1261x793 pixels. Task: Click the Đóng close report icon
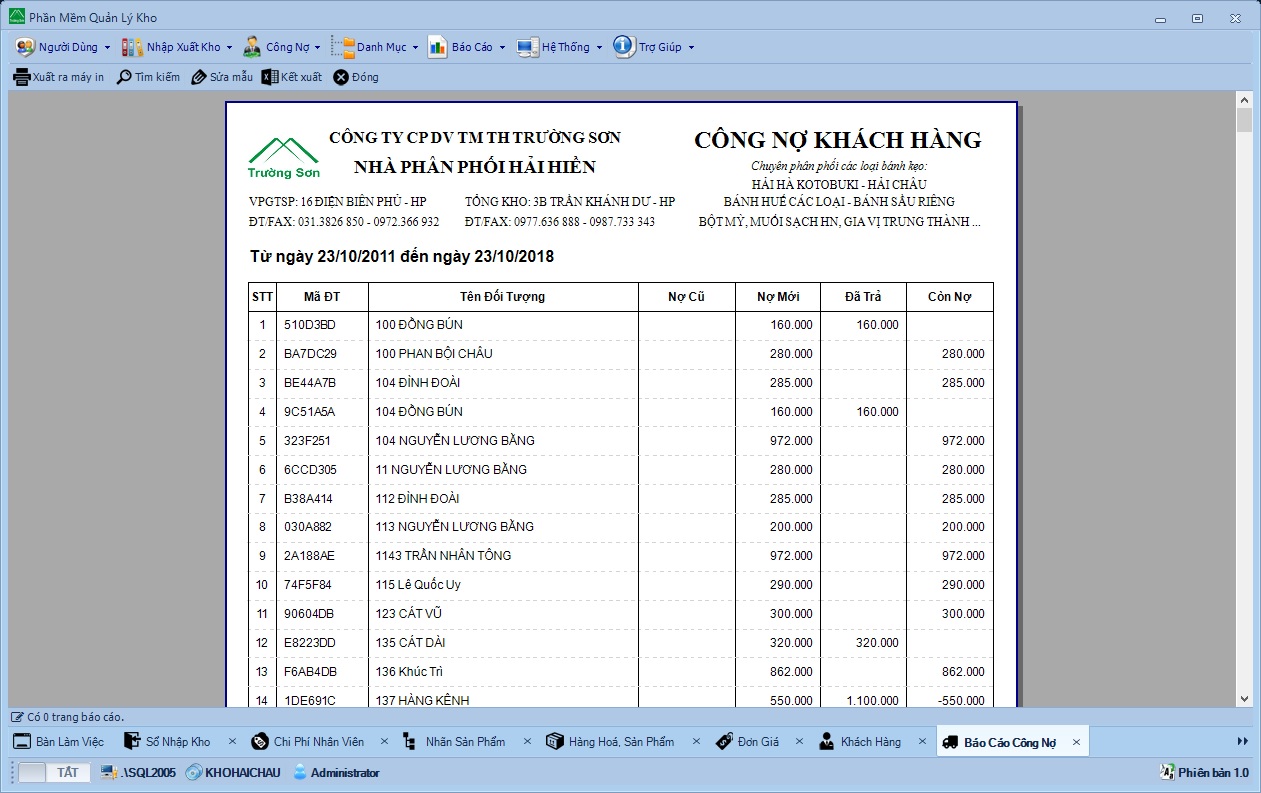tap(341, 77)
